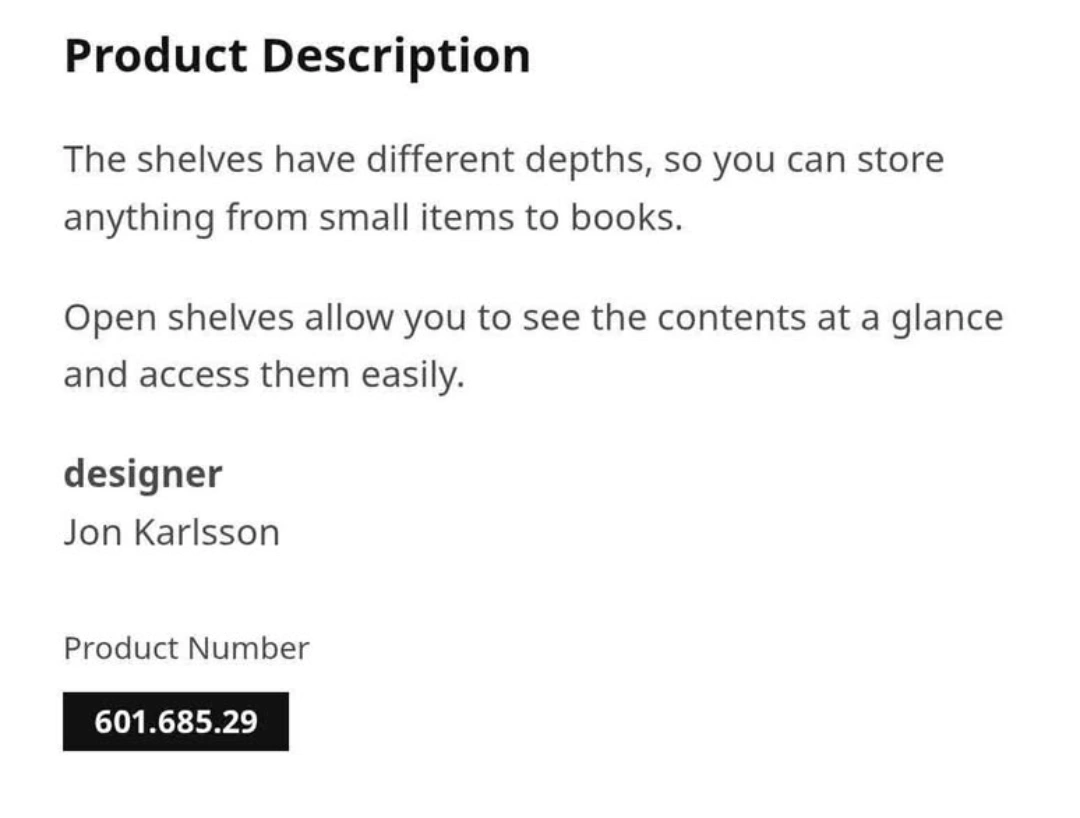1080x818 pixels.
Task: Click the word 'contents' in the second paragraph
Action: (x=731, y=319)
